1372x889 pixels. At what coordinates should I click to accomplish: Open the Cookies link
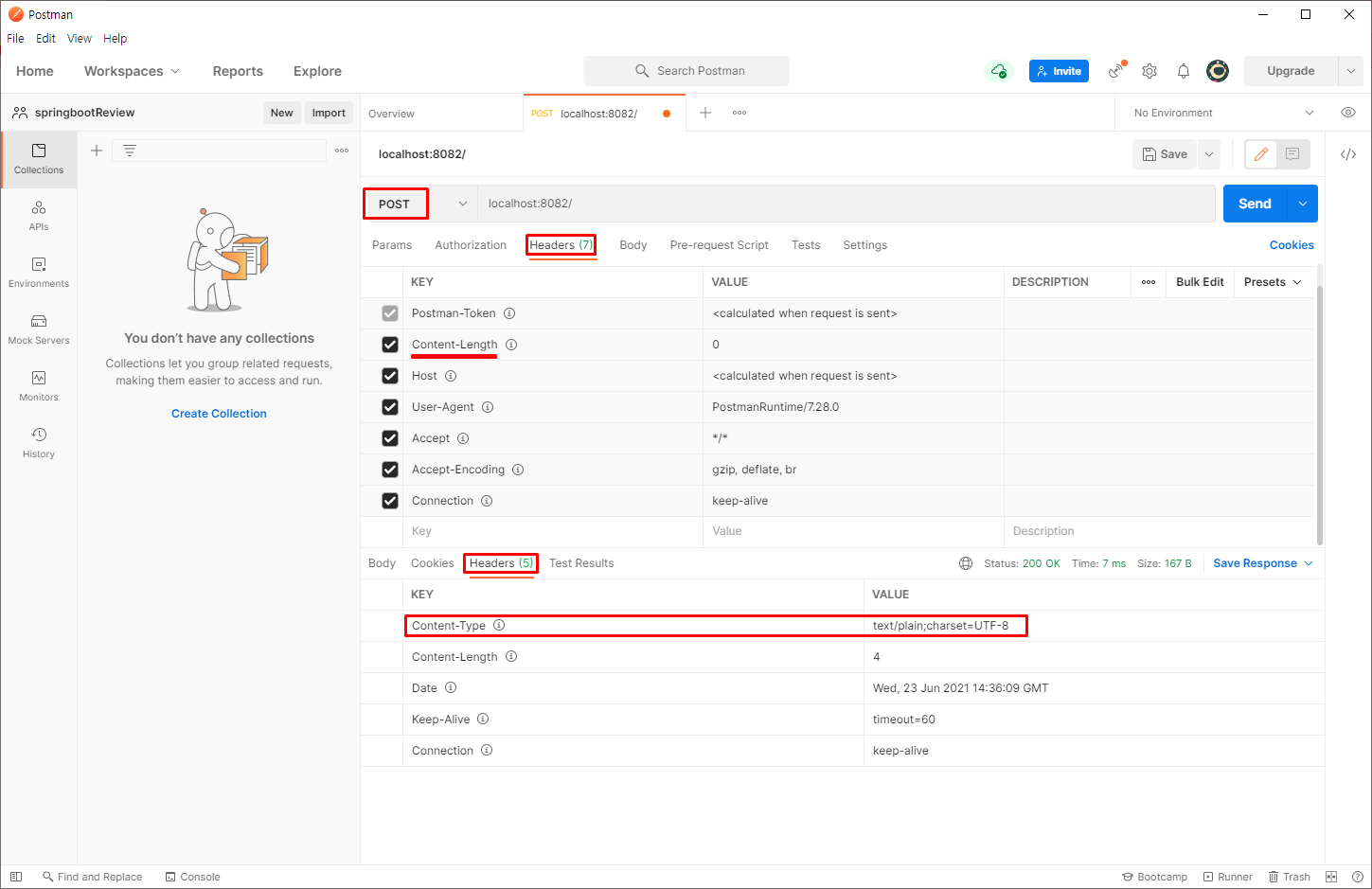coord(1292,245)
